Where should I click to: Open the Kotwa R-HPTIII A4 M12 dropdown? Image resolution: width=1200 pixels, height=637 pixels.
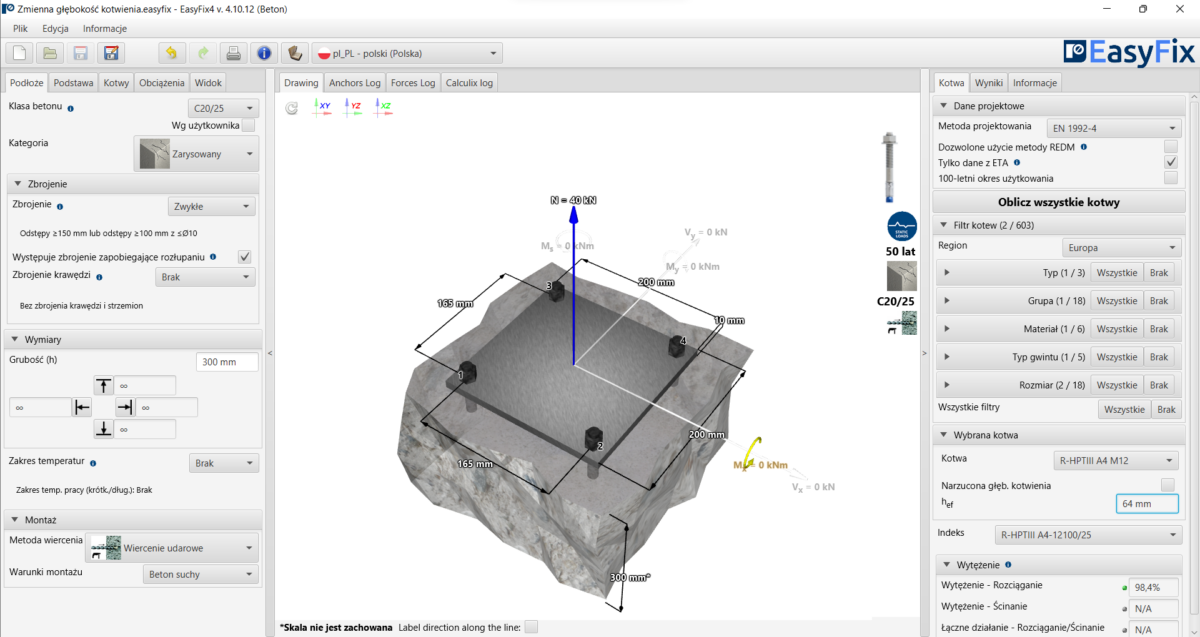point(1118,461)
